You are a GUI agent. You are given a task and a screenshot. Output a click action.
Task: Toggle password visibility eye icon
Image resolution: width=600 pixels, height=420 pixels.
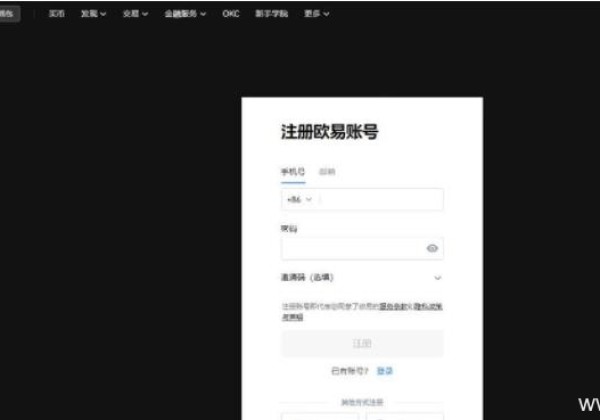point(432,248)
